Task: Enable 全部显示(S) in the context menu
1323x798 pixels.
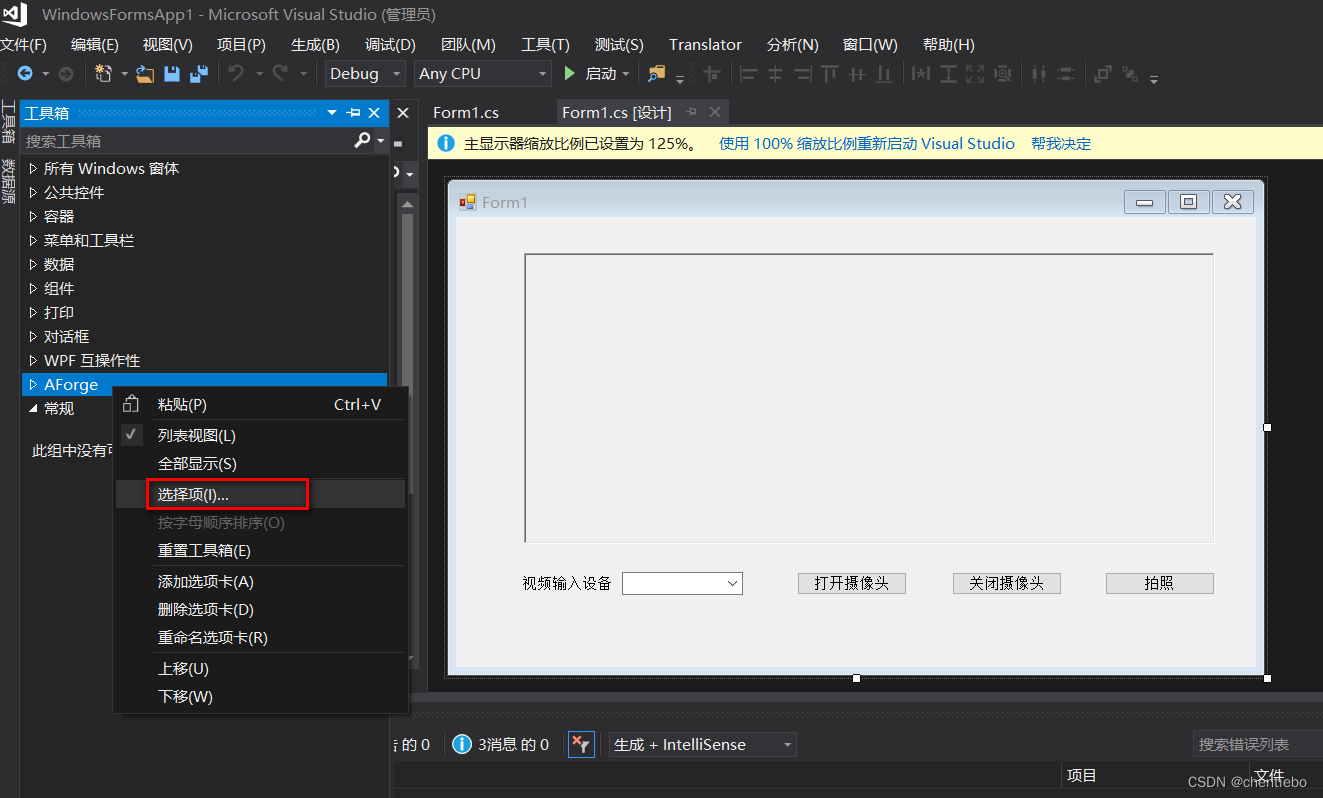Action: click(196, 463)
